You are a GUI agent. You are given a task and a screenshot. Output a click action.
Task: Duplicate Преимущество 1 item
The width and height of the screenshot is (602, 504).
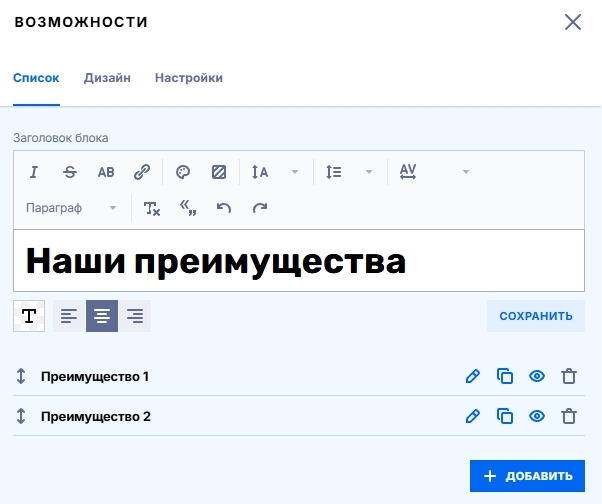coord(505,376)
